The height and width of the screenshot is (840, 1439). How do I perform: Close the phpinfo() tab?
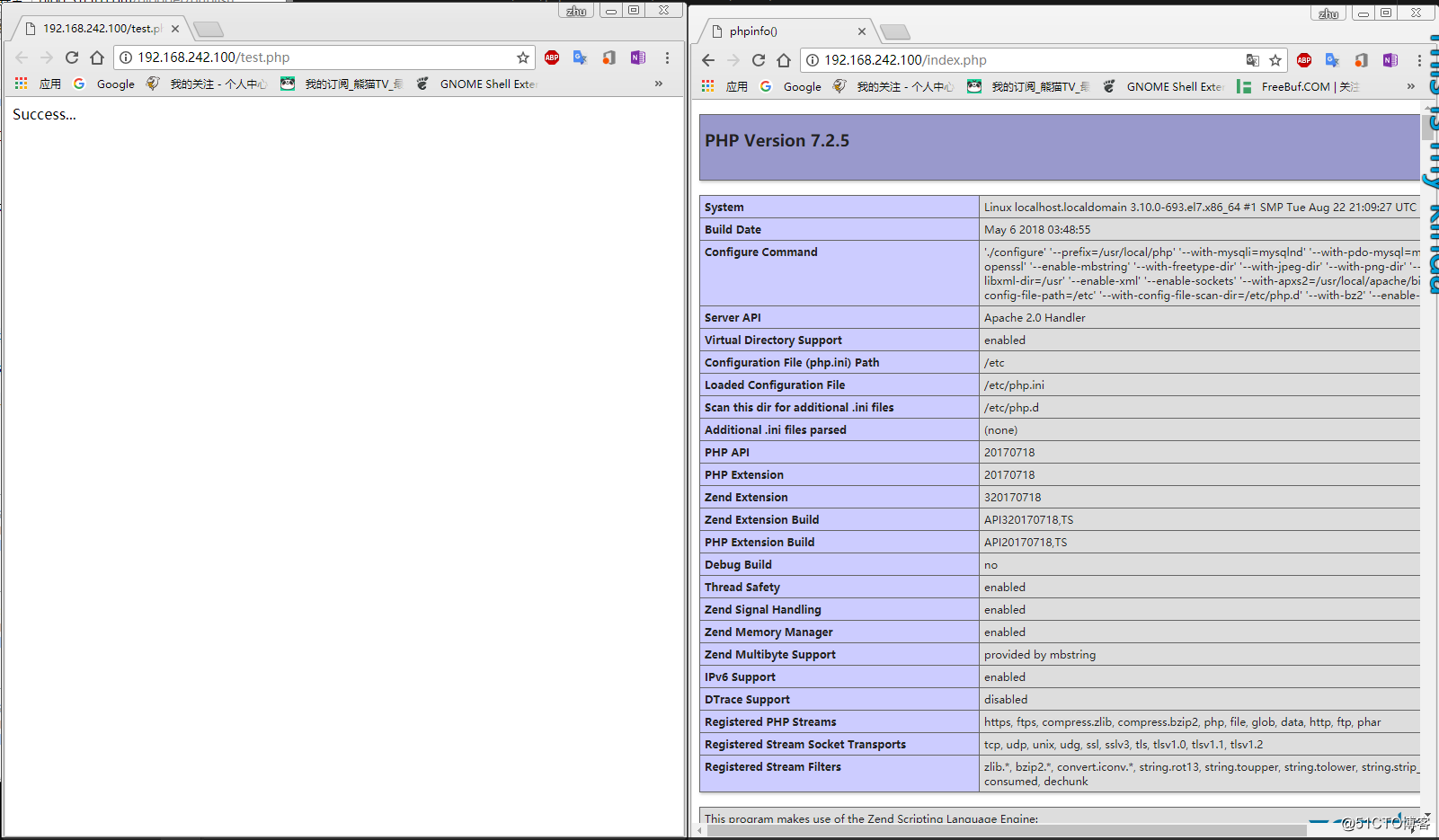(x=862, y=31)
